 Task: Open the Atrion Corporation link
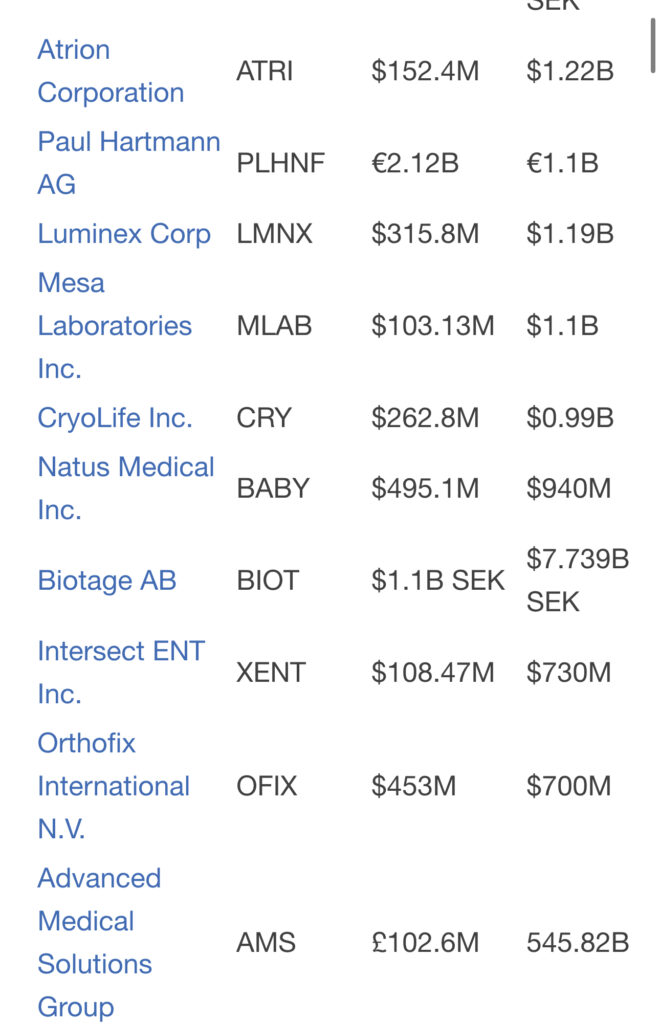110,71
